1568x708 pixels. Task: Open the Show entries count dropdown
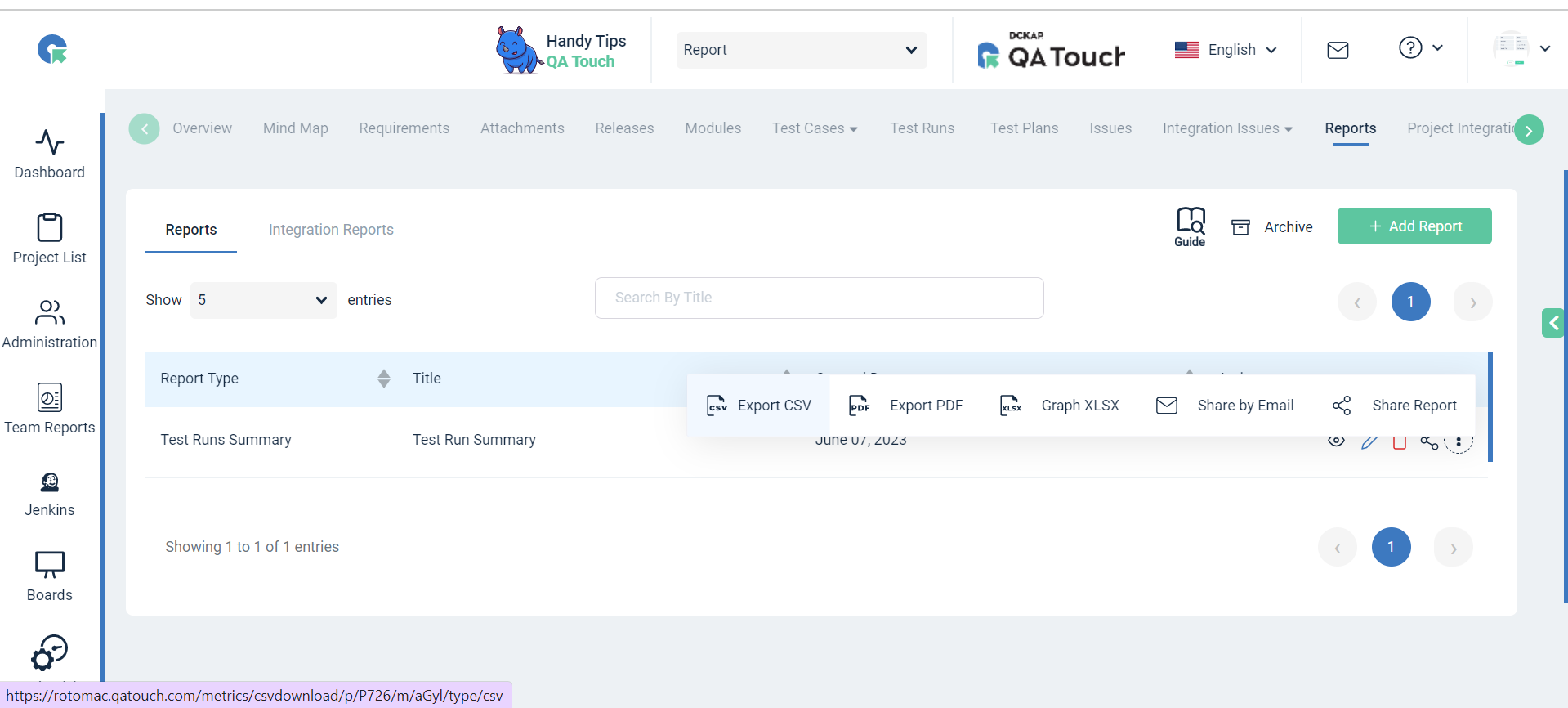coord(264,300)
